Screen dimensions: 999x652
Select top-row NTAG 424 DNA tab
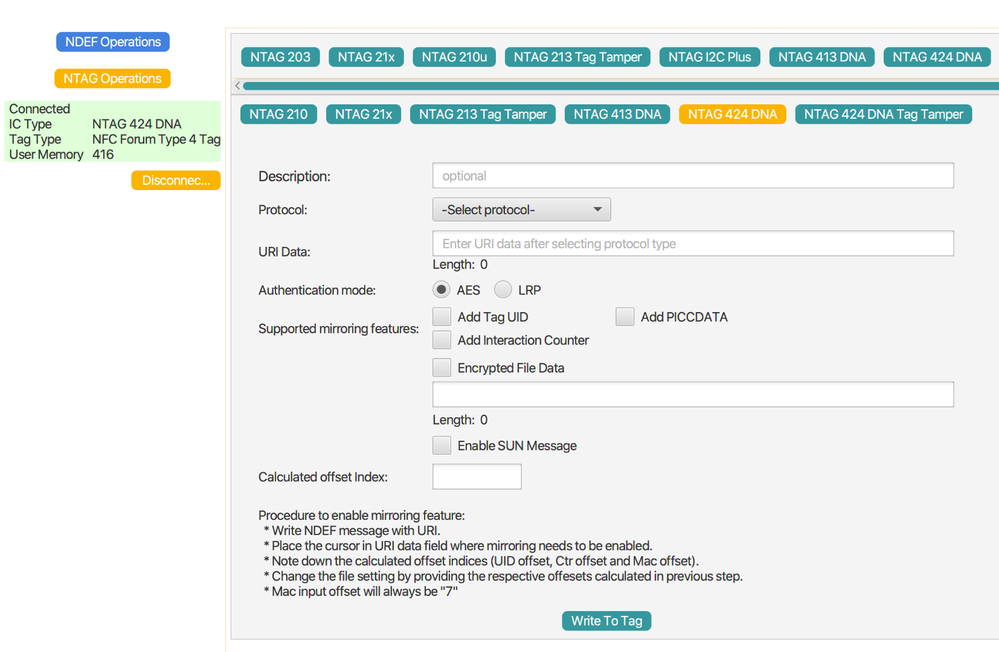[937, 57]
